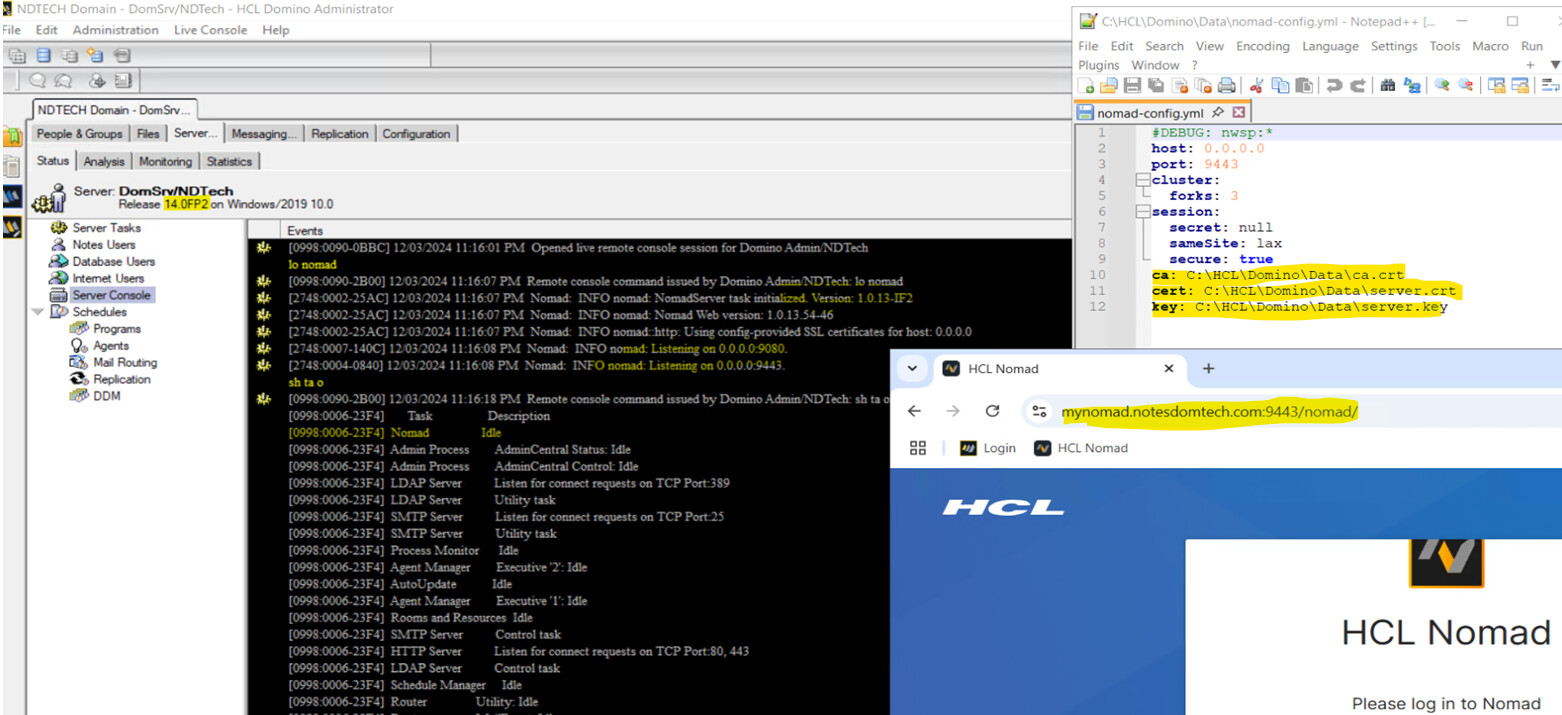Open Administration menu in Domino Administrator
Viewport: 1562px width, 715px height.
(115, 30)
